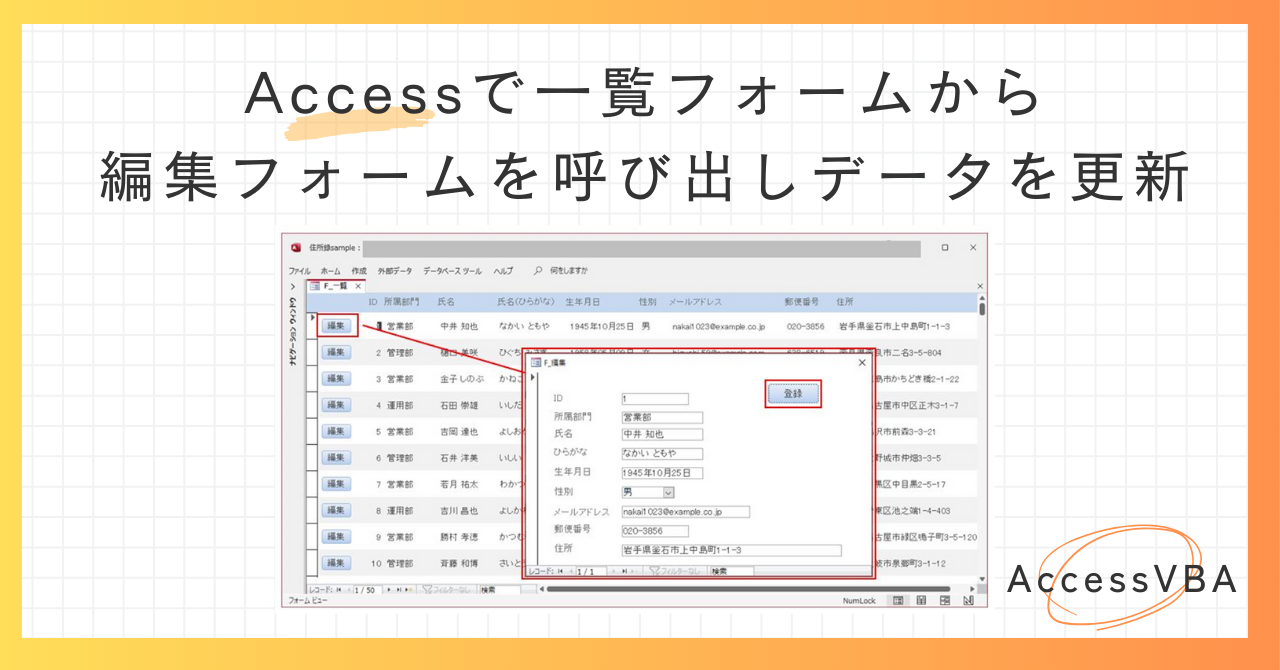This screenshot has width=1280, height=670.
Task: Click 編集 button for 吉岡 達也 row
Action: (336, 431)
